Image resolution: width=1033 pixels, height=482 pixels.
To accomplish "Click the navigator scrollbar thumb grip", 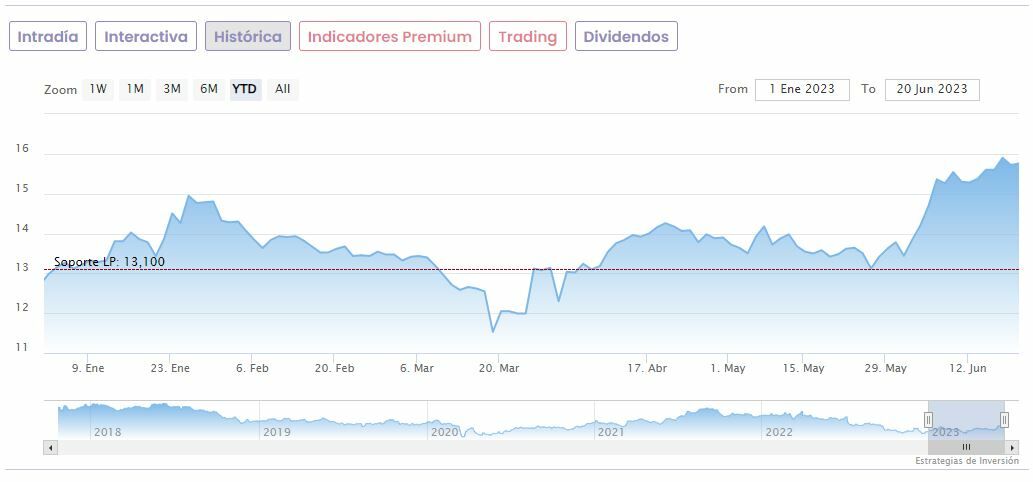I will click(x=966, y=447).
